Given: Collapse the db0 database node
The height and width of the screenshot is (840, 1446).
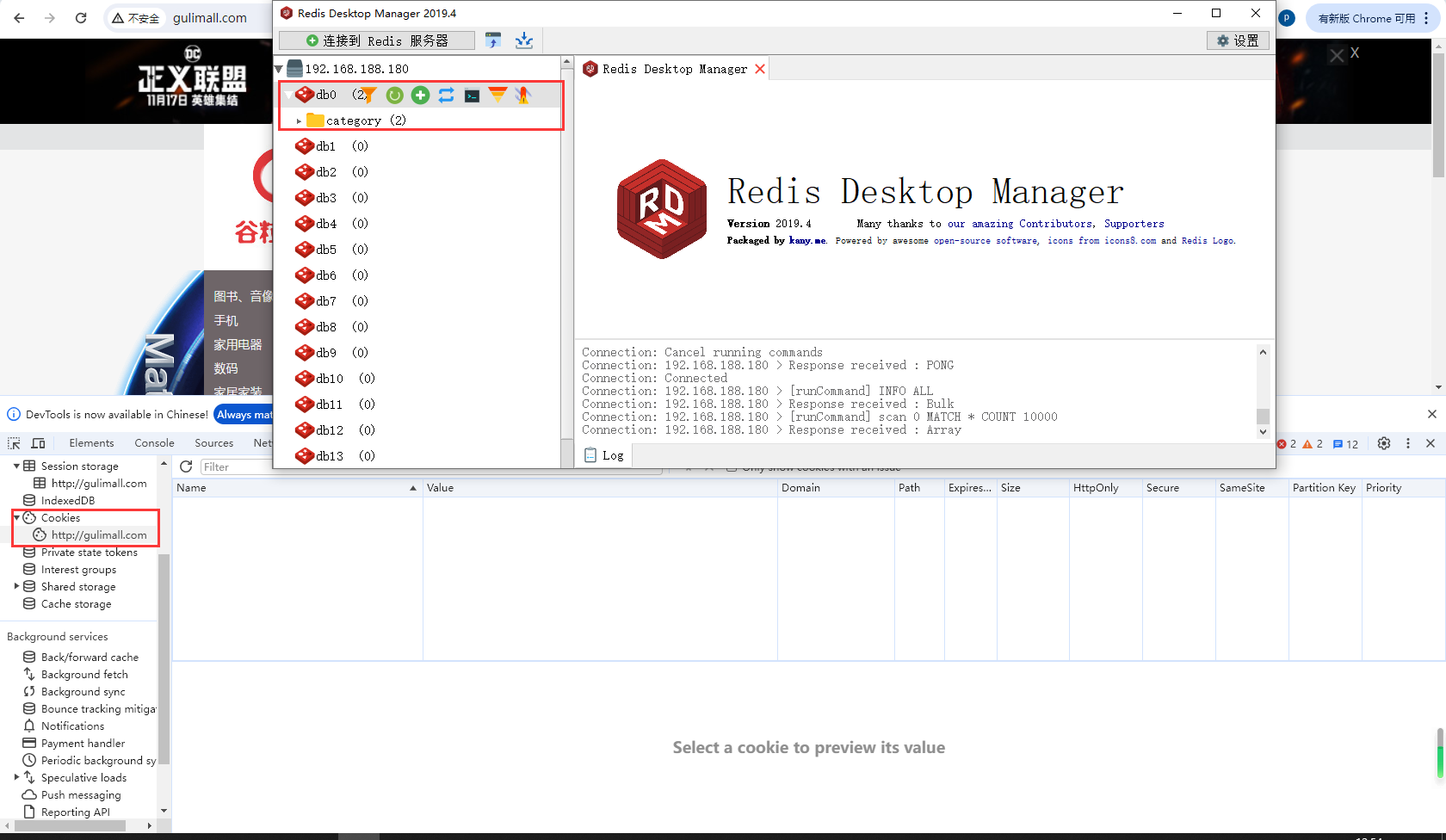Looking at the screenshot, I should 288,95.
